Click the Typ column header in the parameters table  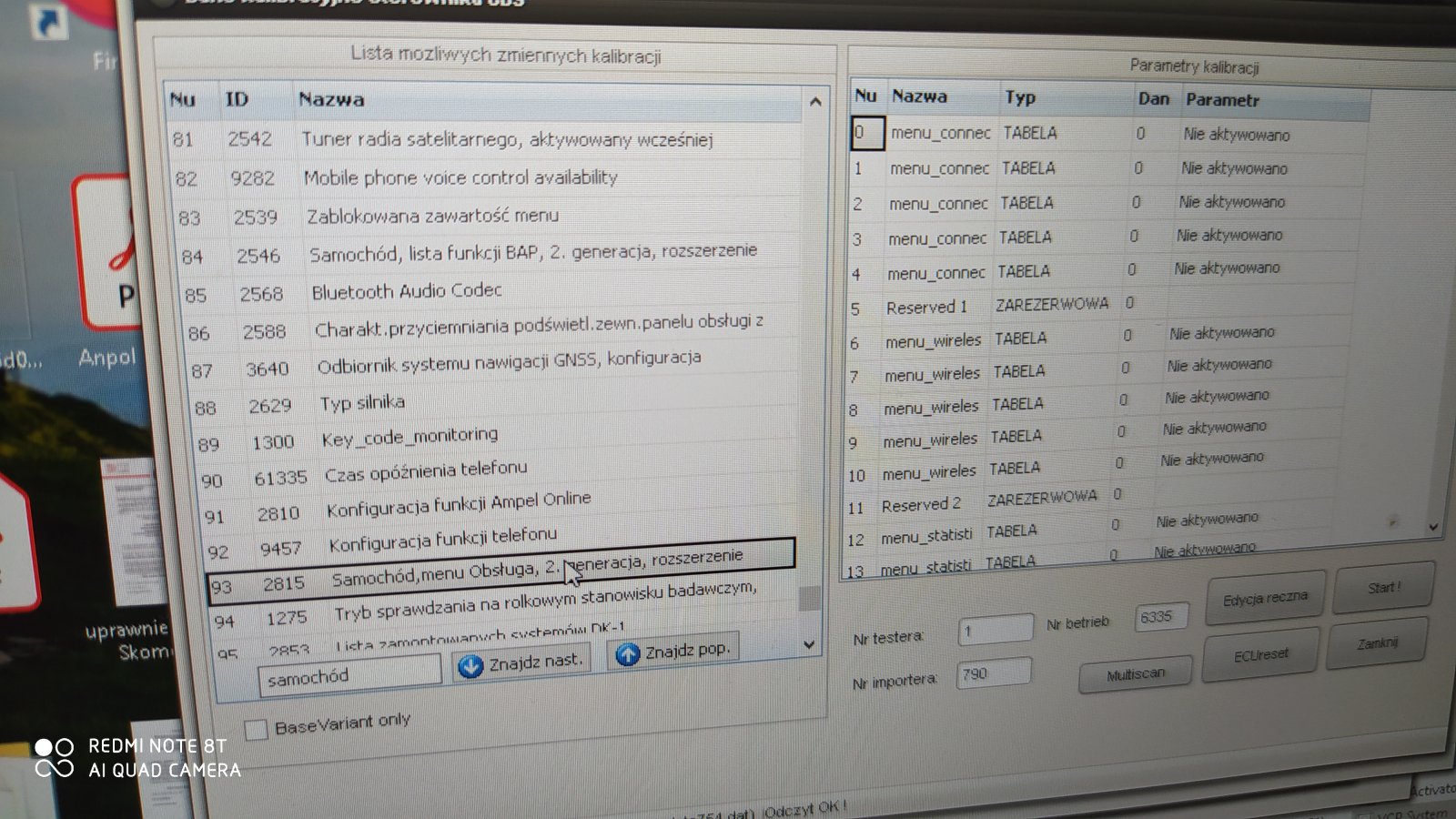pyautogui.click(x=1066, y=97)
